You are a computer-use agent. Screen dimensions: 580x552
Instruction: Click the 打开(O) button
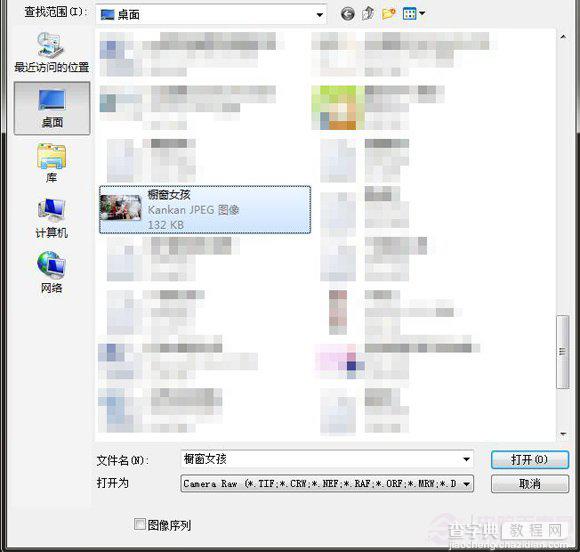pyautogui.click(x=529, y=460)
